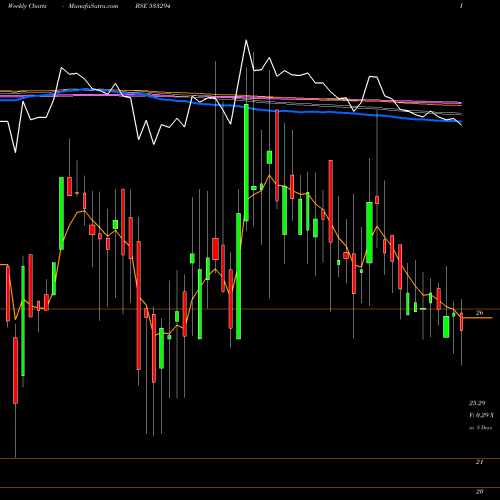Click the tallest green candlestick at the chart peak
Screen dimensions: 500x500
tap(246, 162)
